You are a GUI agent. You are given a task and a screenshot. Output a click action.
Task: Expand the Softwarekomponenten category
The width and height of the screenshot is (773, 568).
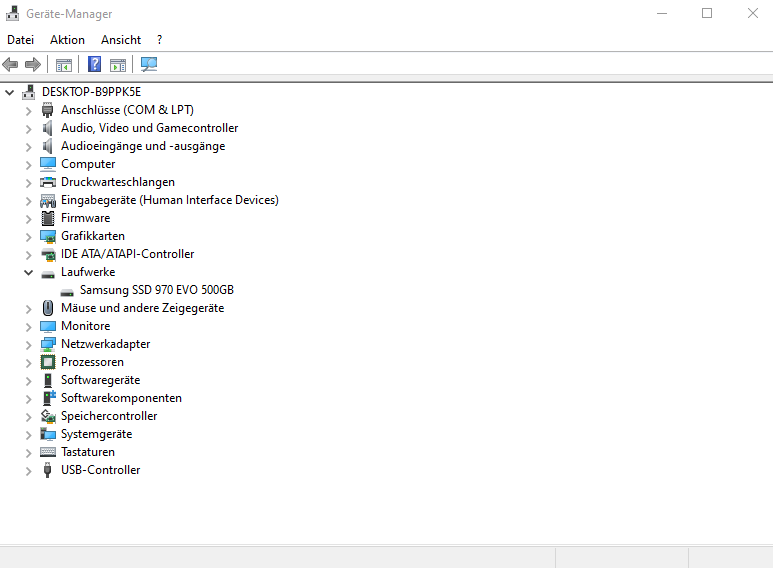29,398
